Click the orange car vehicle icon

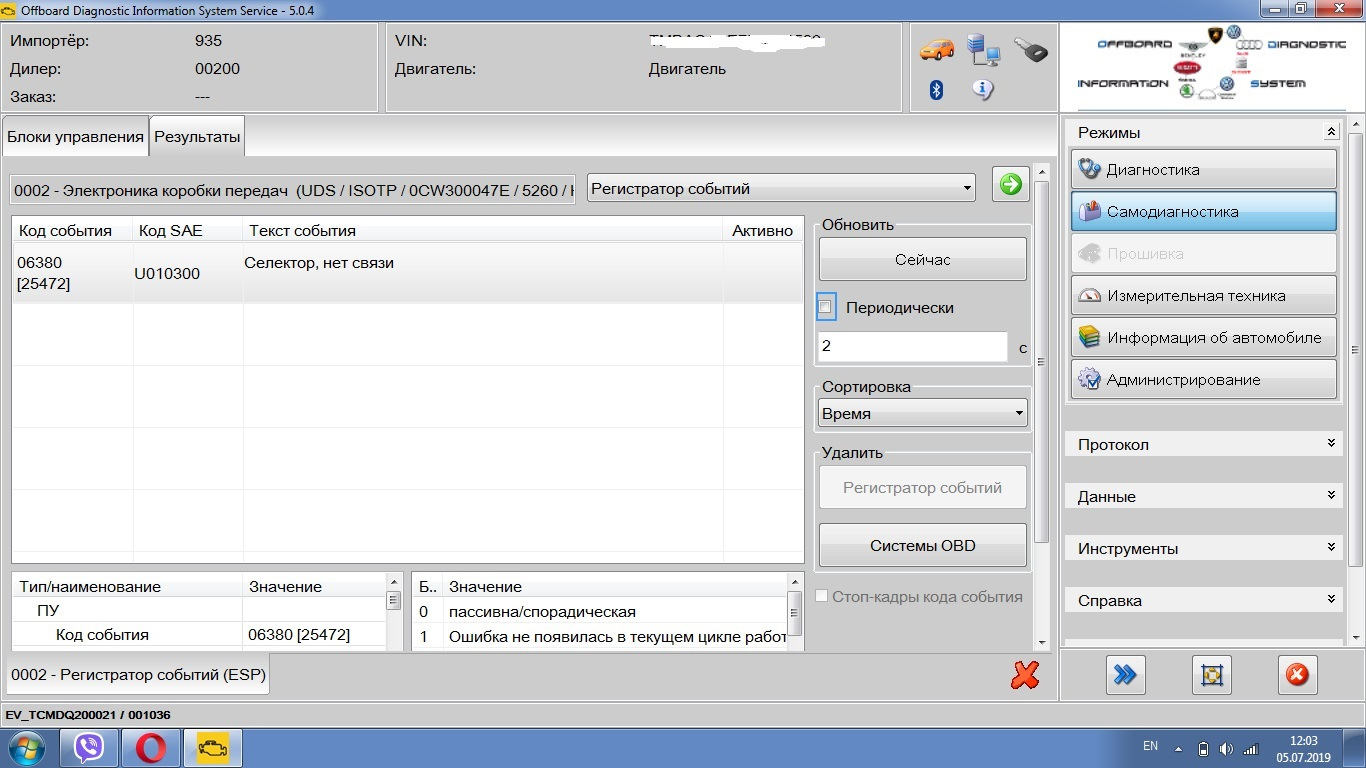(937, 49)
